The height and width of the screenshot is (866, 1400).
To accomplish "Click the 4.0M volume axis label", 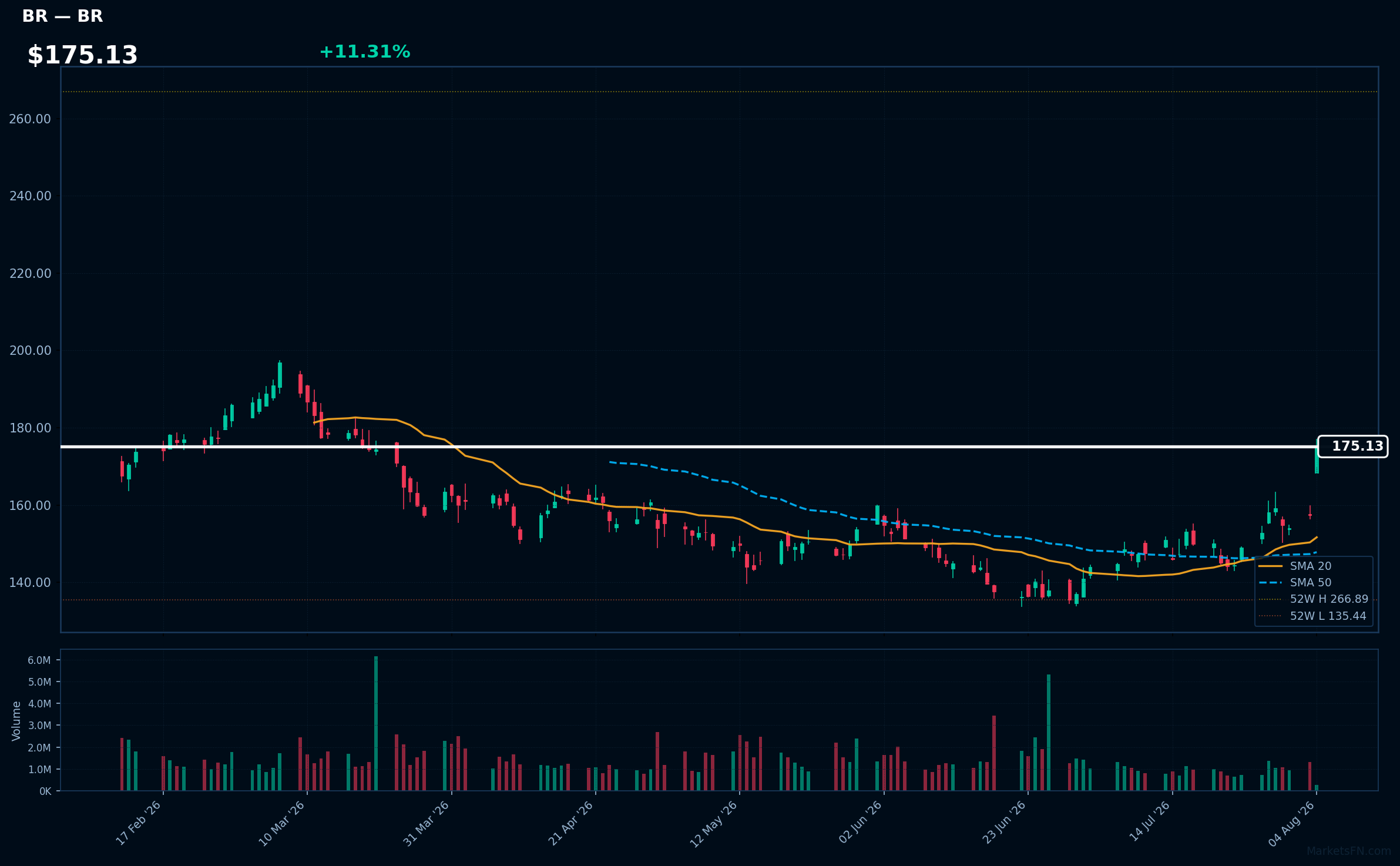I will (x=39, y=704).
